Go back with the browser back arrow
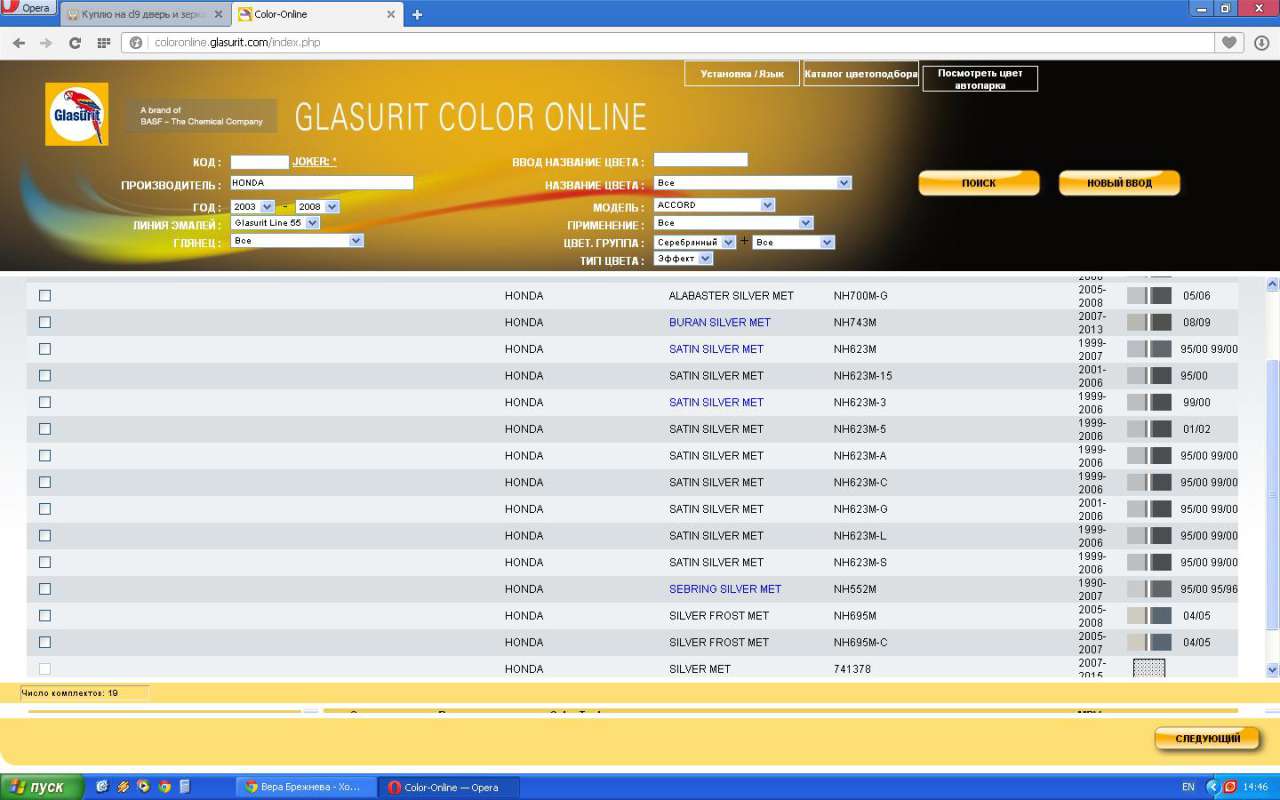The width and height of the screenshot is (1280, 800). click(x=19, y=43)
